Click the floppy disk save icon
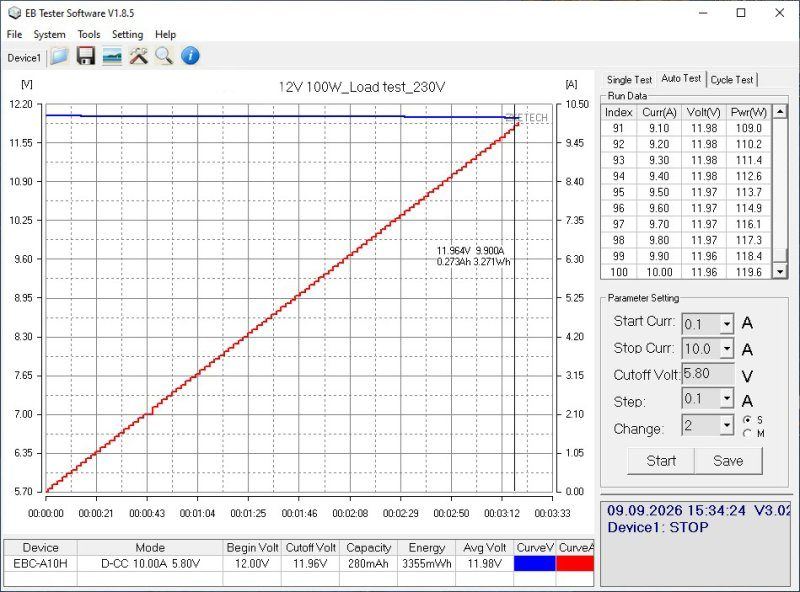Screen dimensions: 800x592 (86, 56)
